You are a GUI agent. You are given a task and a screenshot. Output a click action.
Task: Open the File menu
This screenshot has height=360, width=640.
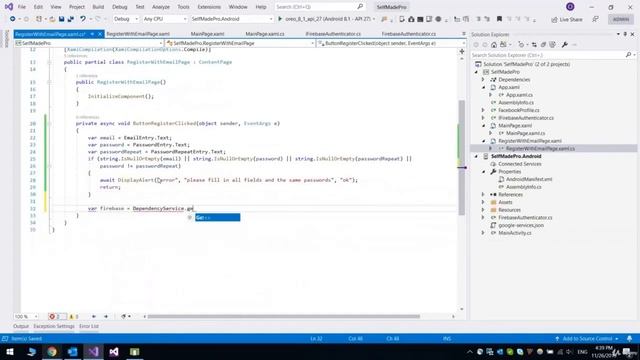[22, 7]
